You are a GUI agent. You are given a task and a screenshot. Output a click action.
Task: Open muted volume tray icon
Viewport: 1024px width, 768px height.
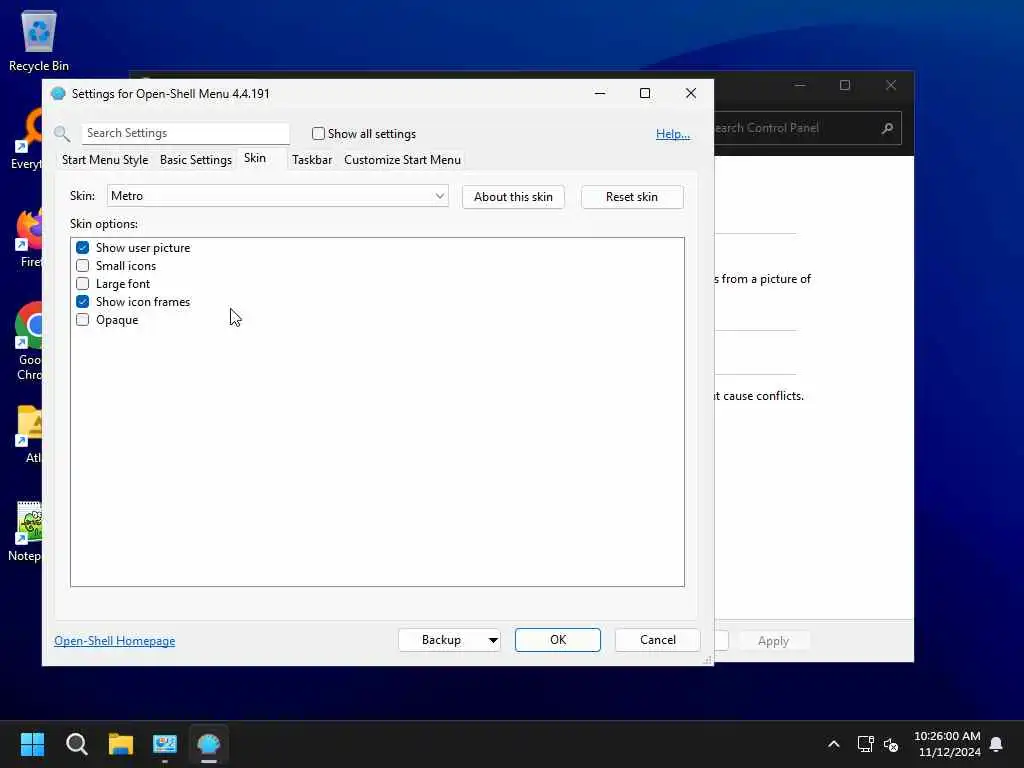tap(891, 744)
